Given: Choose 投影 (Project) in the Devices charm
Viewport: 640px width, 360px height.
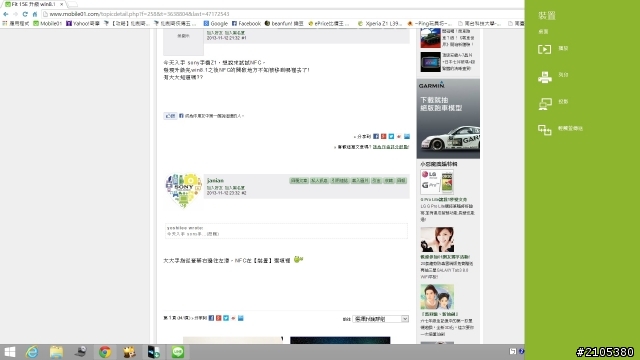Looking at the screenshot, I should pyautogui.click(x=553, y=103).
